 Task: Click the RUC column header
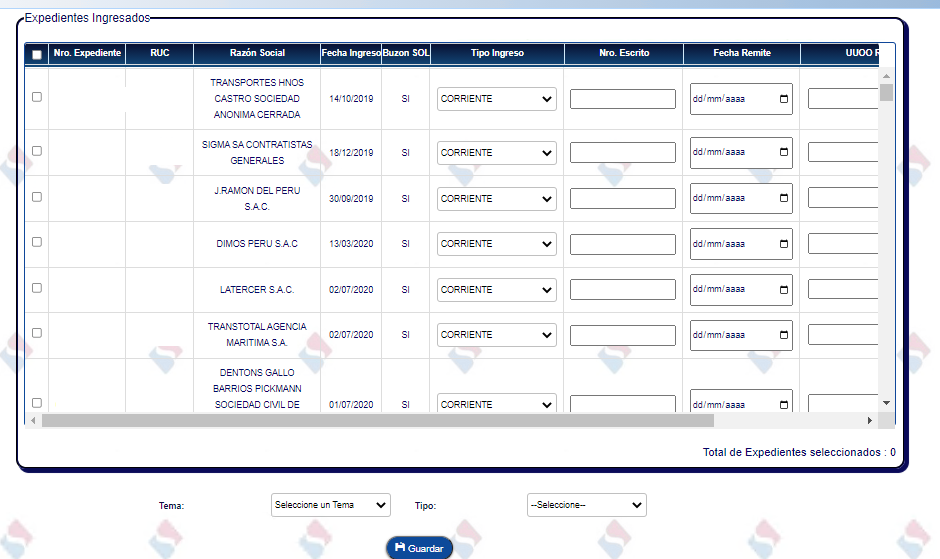(x=159, y=53)
